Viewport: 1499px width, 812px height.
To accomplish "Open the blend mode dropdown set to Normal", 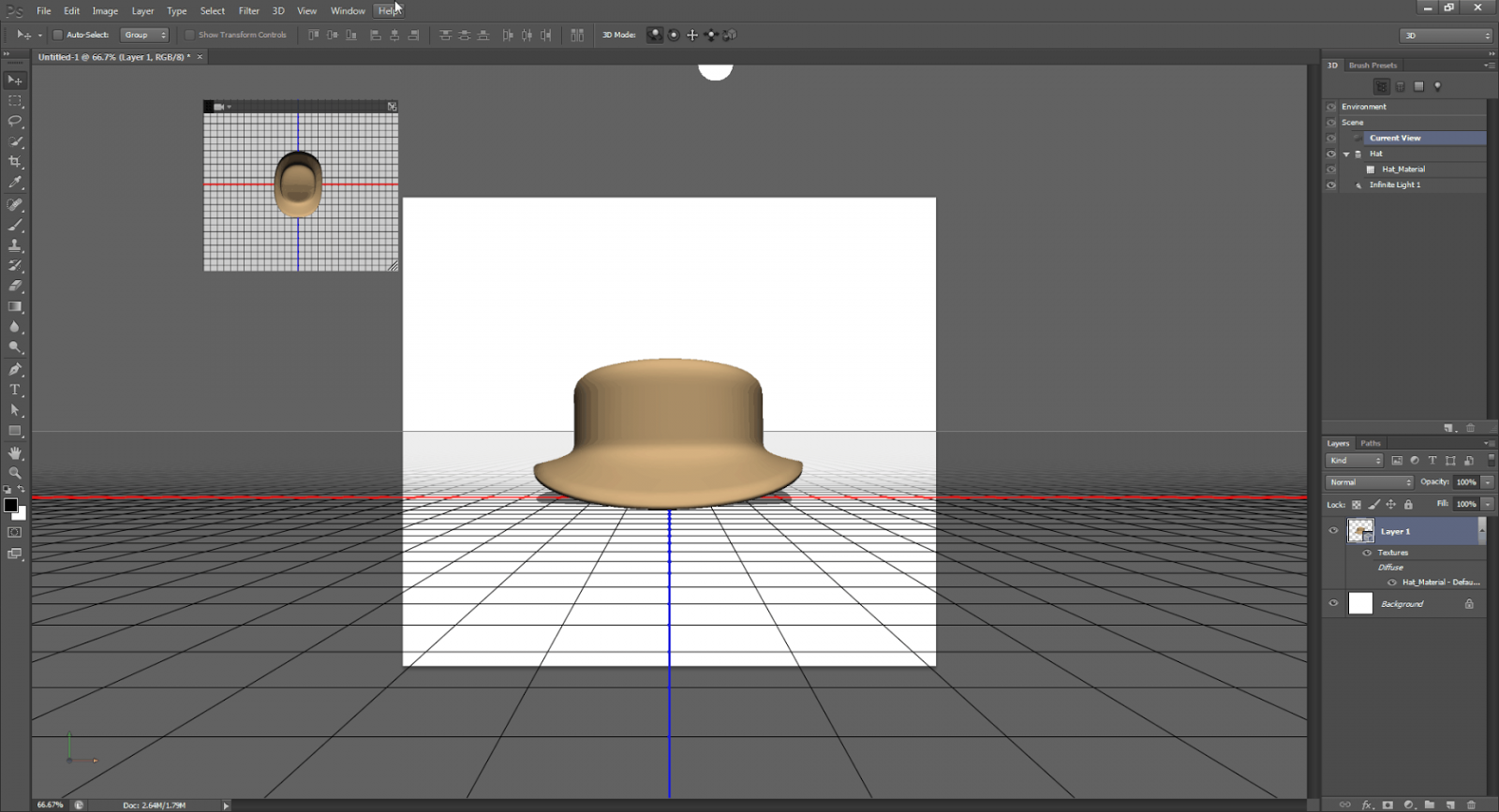I will (x=1370, y=482).
